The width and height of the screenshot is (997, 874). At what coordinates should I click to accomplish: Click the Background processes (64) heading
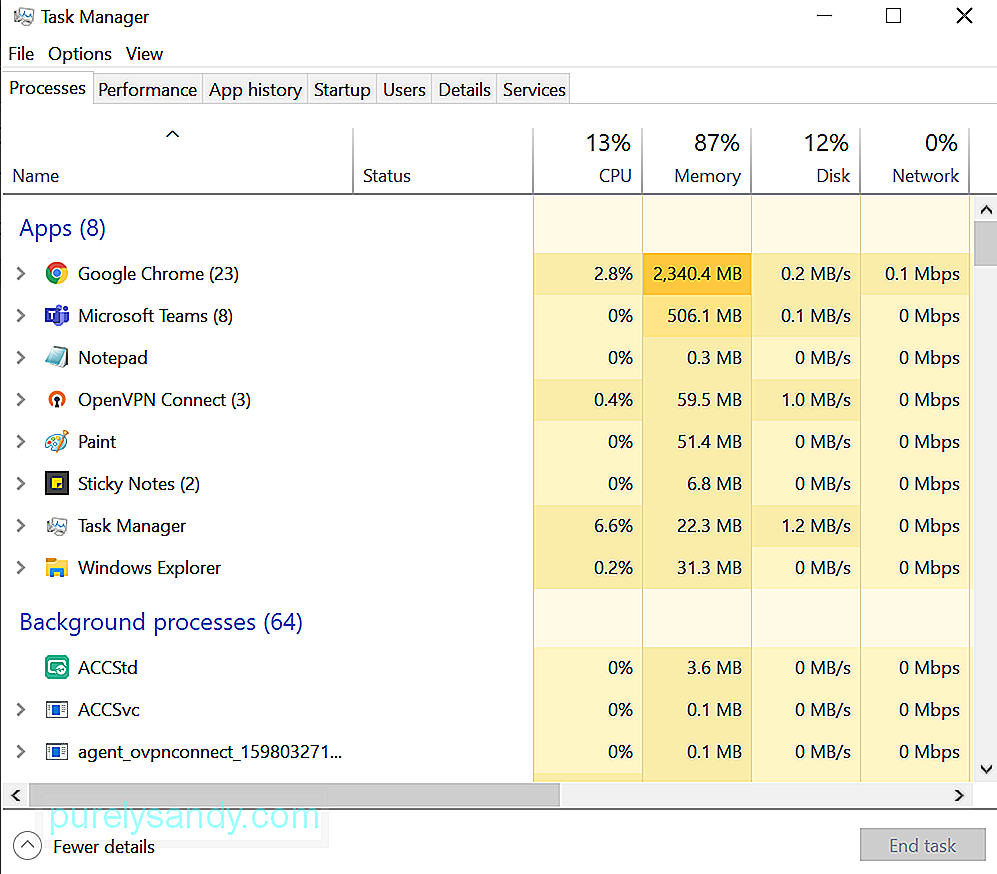pos(161,622)
